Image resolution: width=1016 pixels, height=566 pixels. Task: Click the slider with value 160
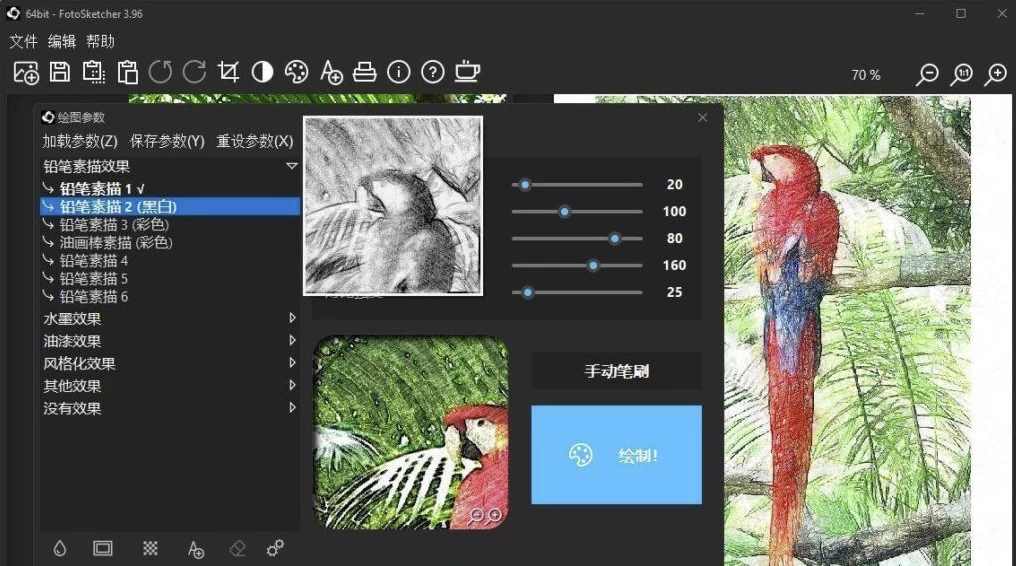point(593,265)
